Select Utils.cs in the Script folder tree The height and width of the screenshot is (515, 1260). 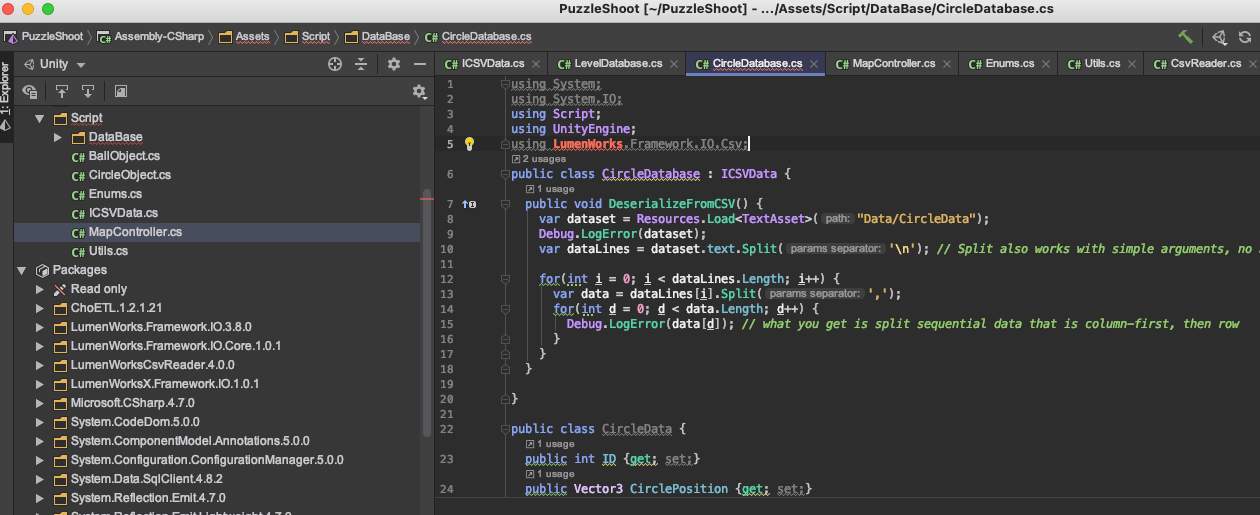click(108, 251)
